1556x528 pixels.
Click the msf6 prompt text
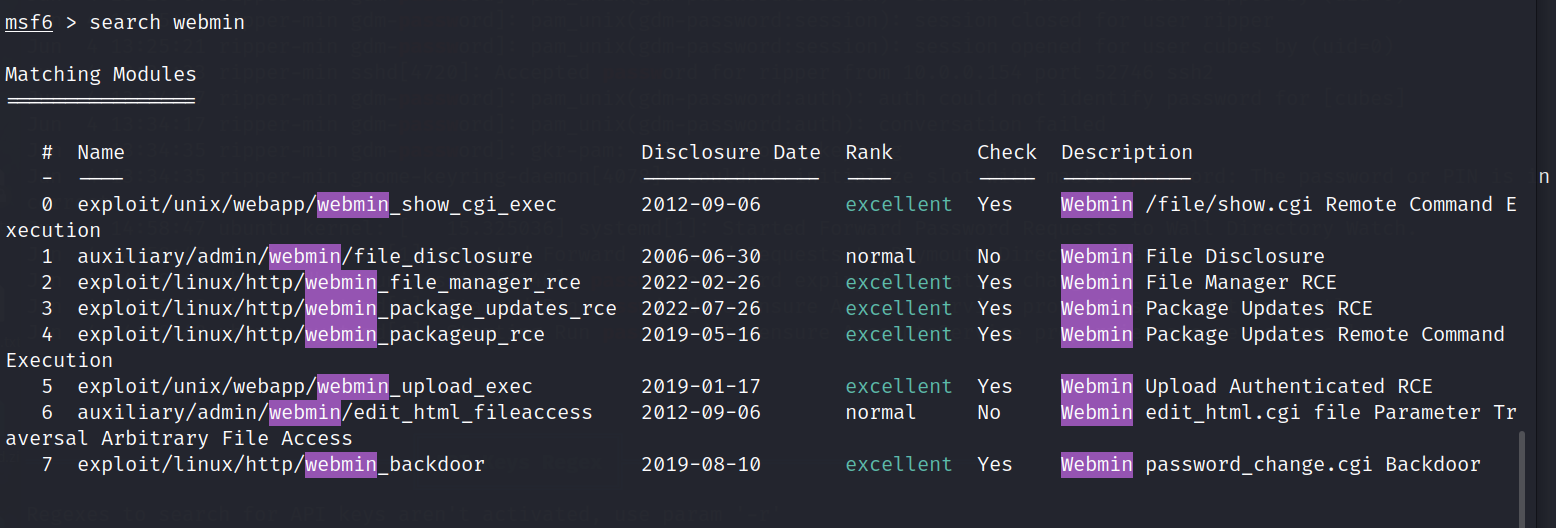pos(28,22)
